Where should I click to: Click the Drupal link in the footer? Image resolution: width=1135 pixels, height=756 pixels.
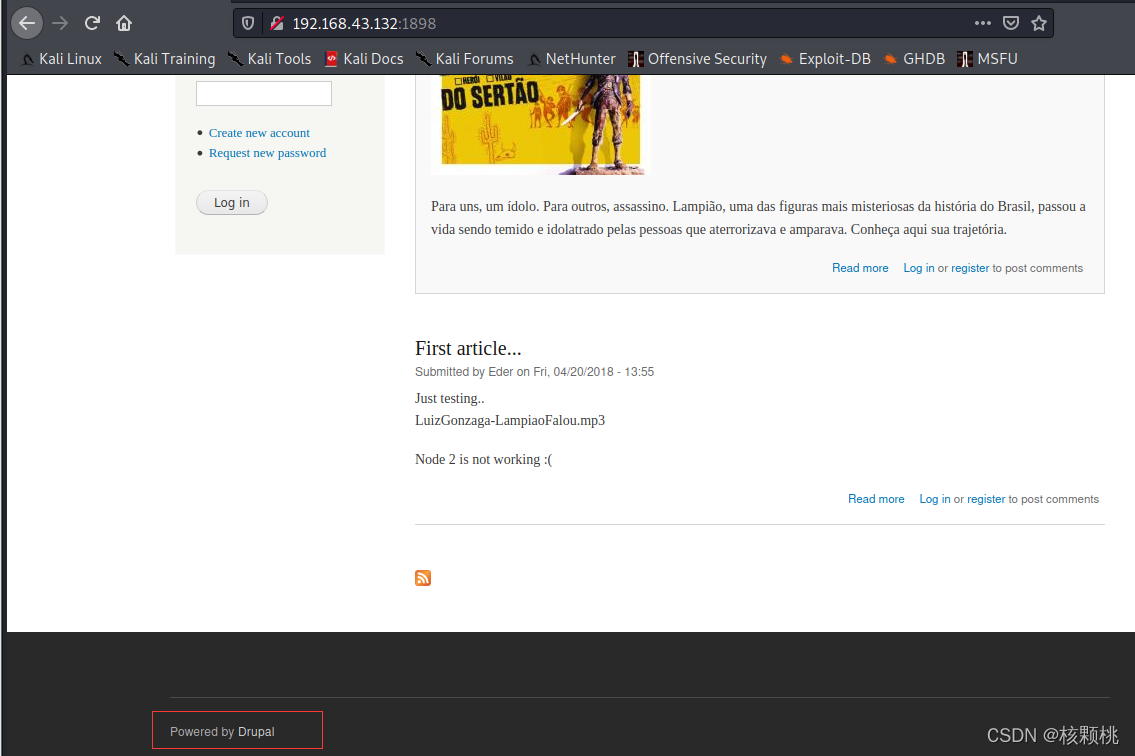coord(256,731)
